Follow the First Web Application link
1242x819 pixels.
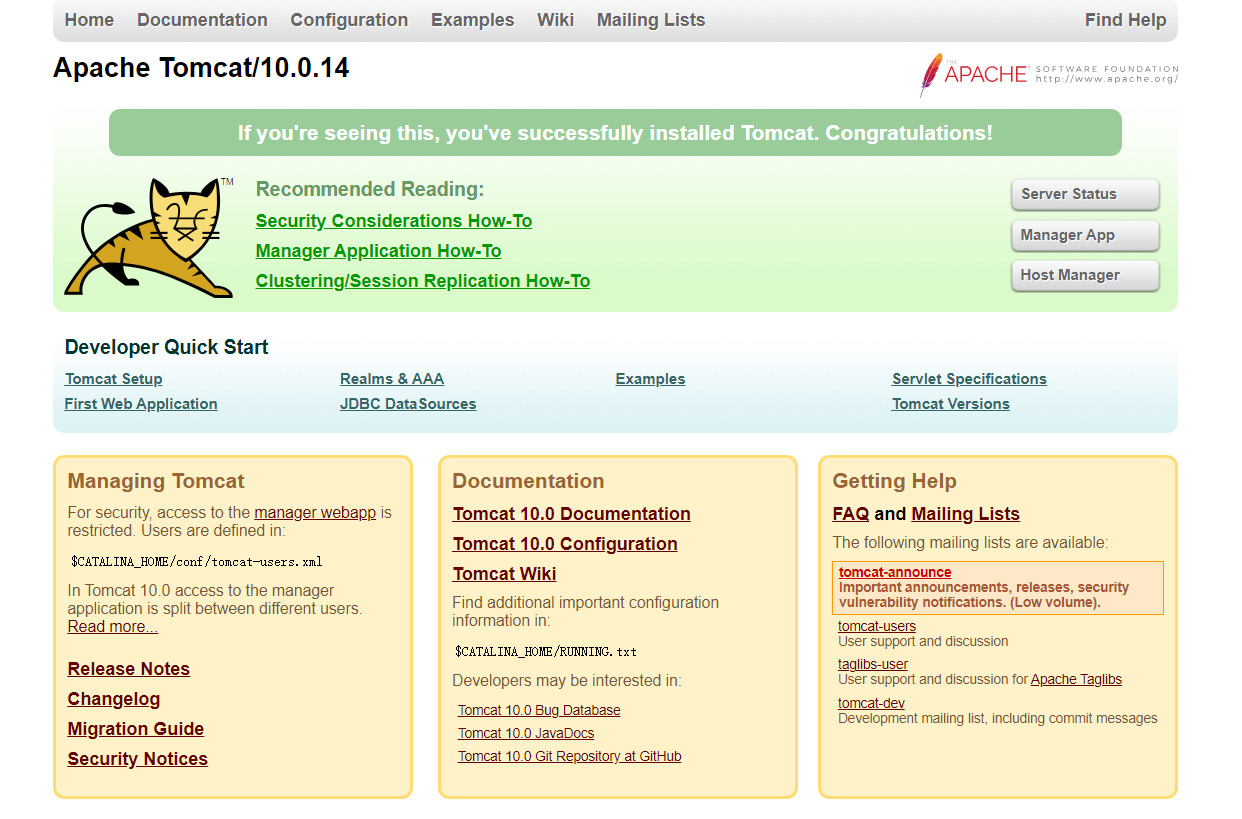[x=141, y=404]
